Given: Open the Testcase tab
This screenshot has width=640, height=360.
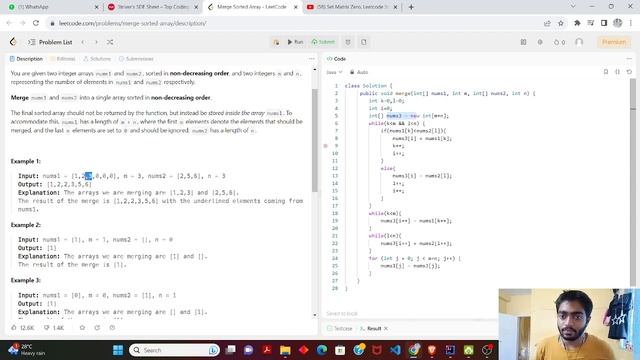Looking at the screenshot, I should click(x=340, y=329).
